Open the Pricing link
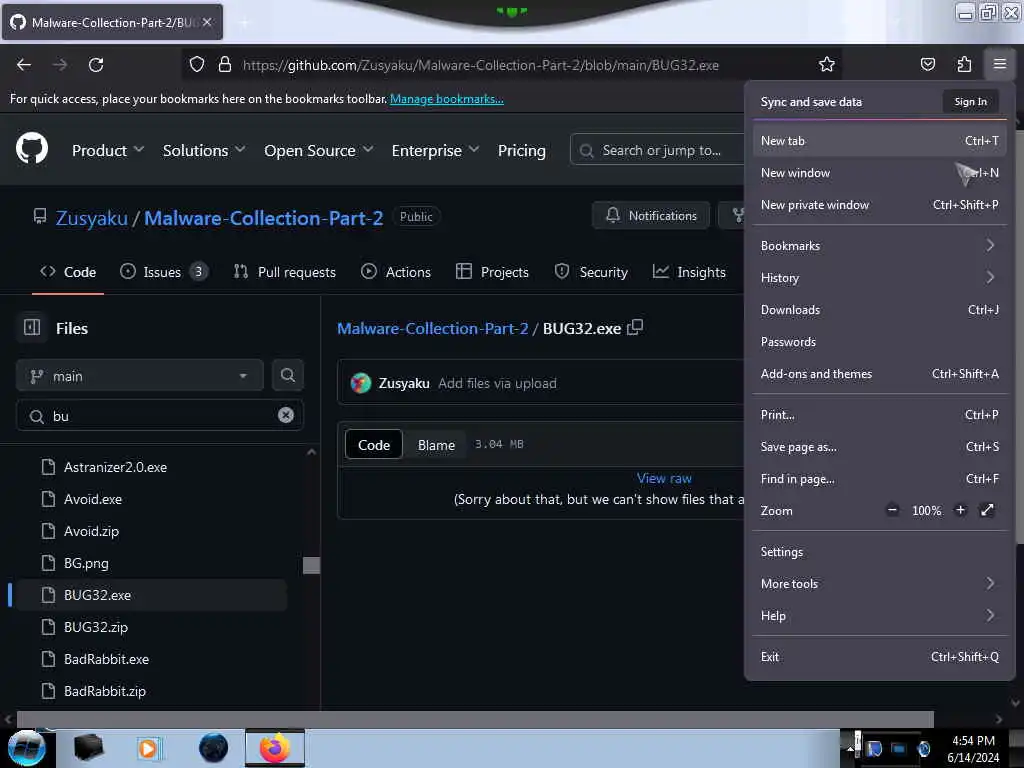The width and height of the screenshot is (1024, 768). (521, 150)
